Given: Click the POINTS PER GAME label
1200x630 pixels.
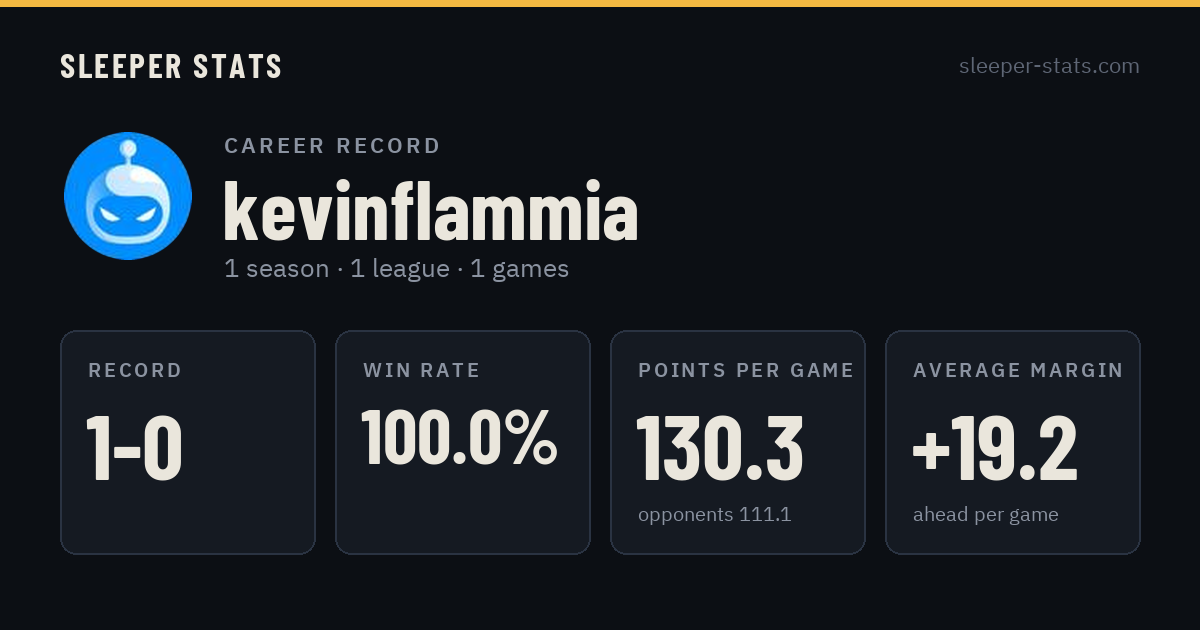Looking at the screenshot, I should [746, 370].
